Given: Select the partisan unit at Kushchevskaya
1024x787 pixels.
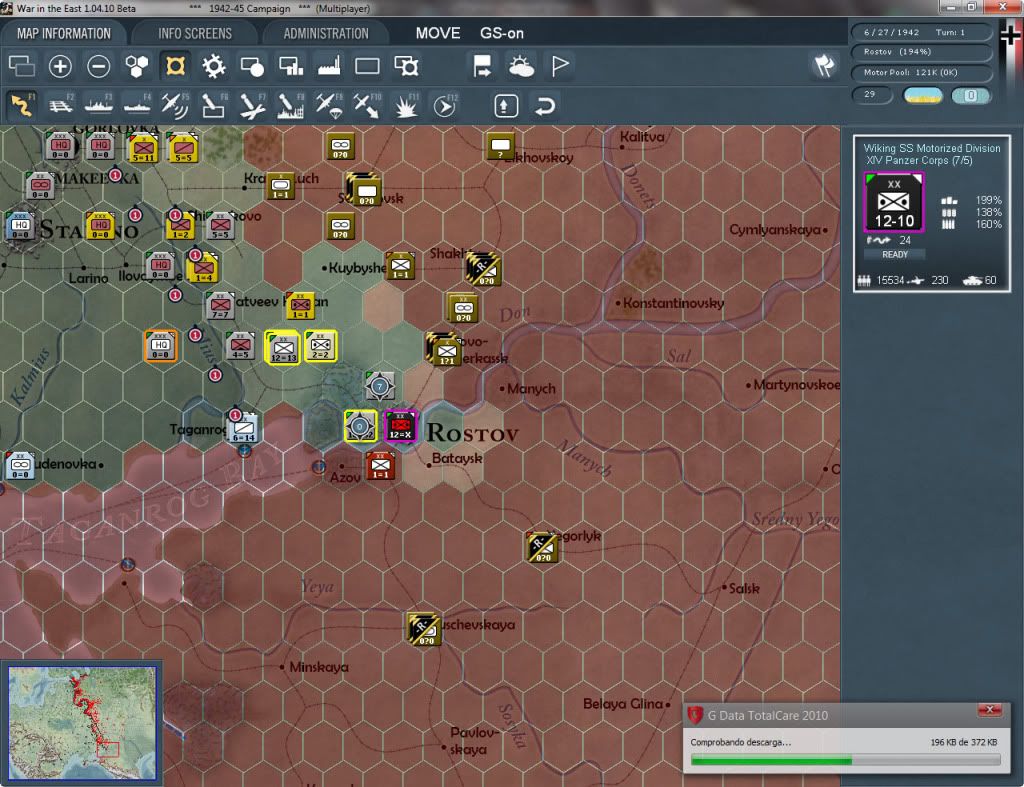Looking at the screenshot, I should tap(424, 629).
